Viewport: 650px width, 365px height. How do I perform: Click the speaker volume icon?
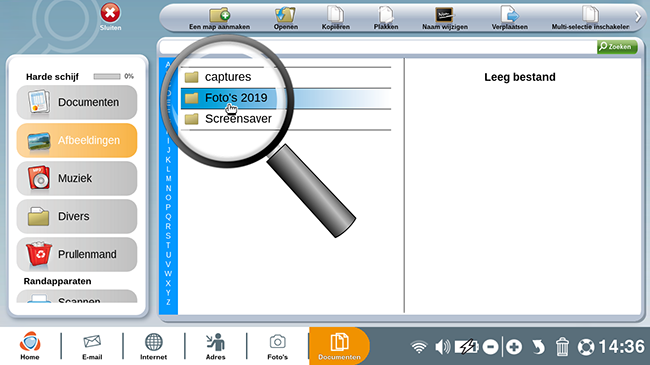pos(442,347)
